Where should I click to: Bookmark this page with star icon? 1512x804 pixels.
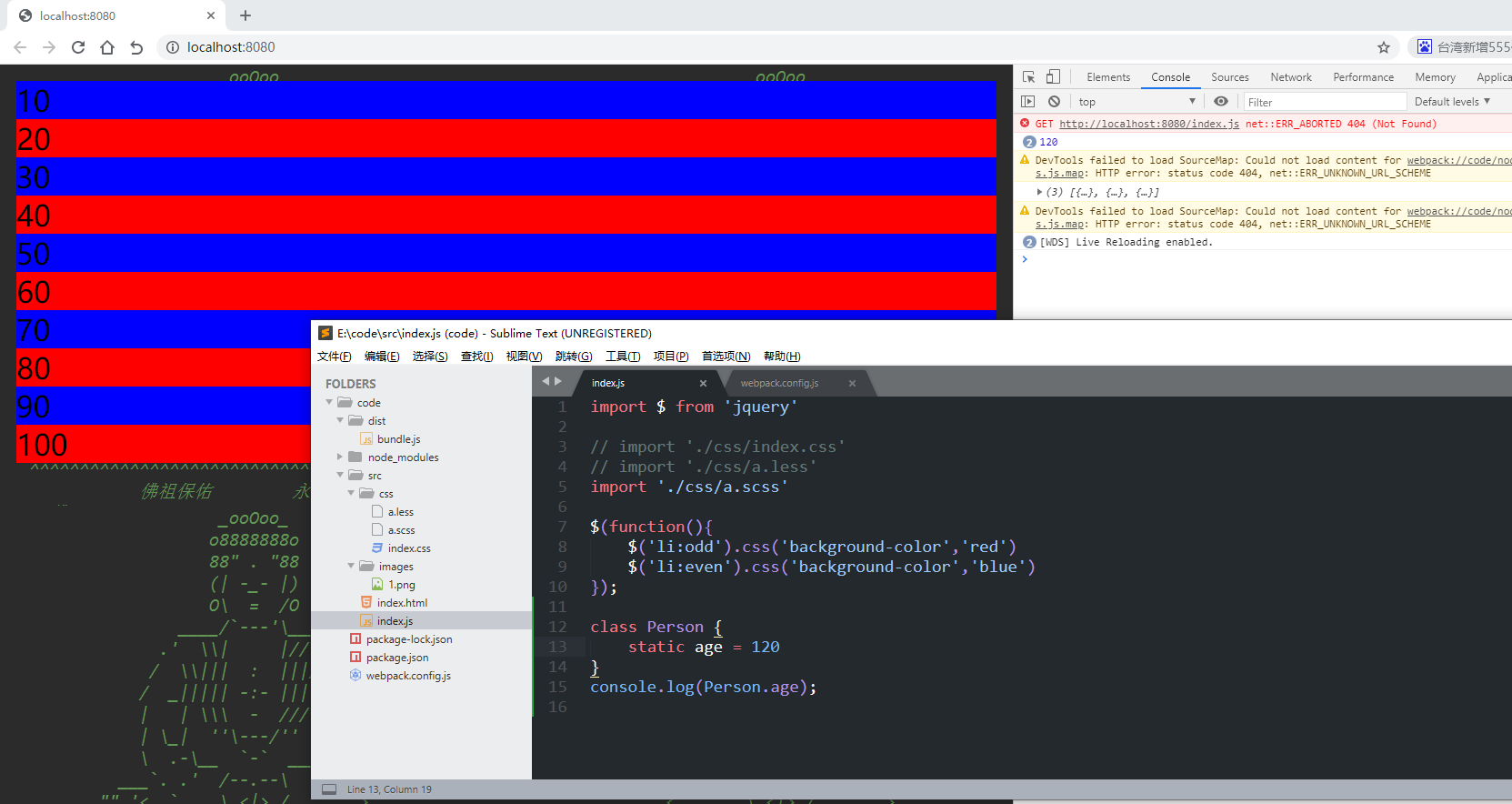[x=1384, y=47]
